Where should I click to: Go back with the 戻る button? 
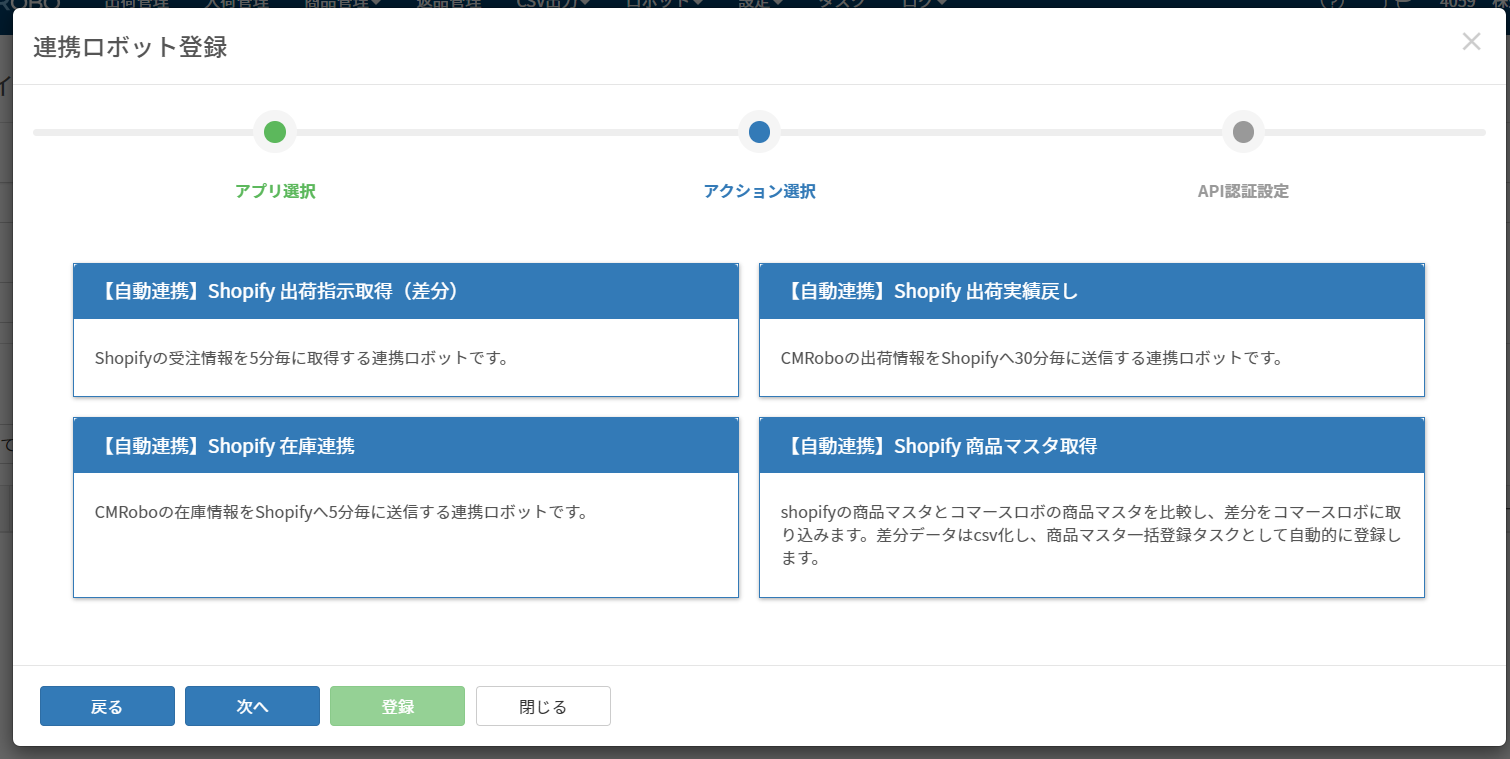coord(107,706)
